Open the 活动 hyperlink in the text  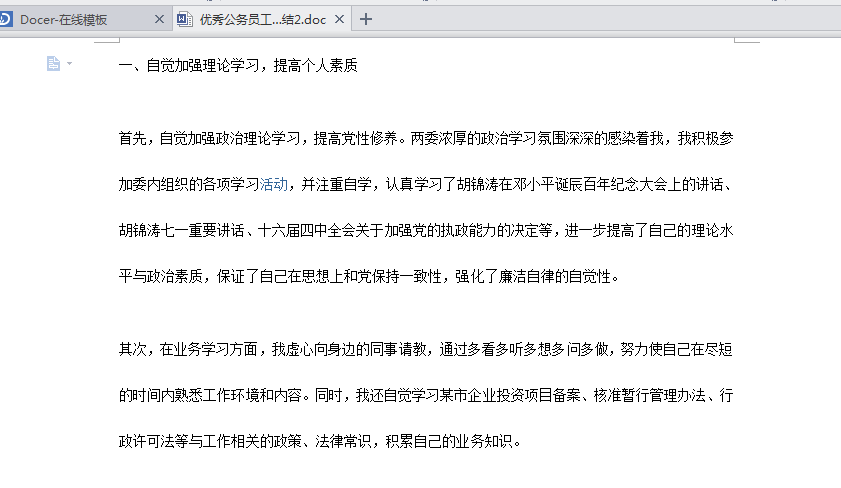coord(274,184)
